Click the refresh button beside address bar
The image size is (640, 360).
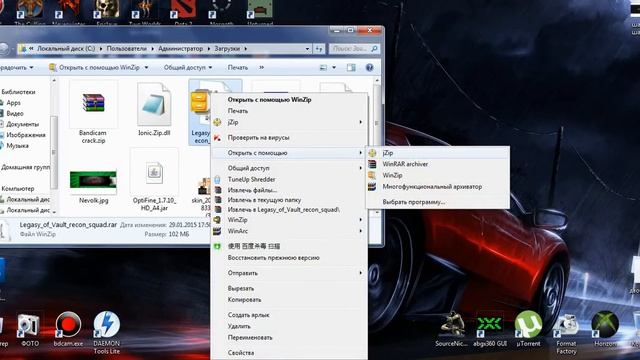[x=319, y=49]
